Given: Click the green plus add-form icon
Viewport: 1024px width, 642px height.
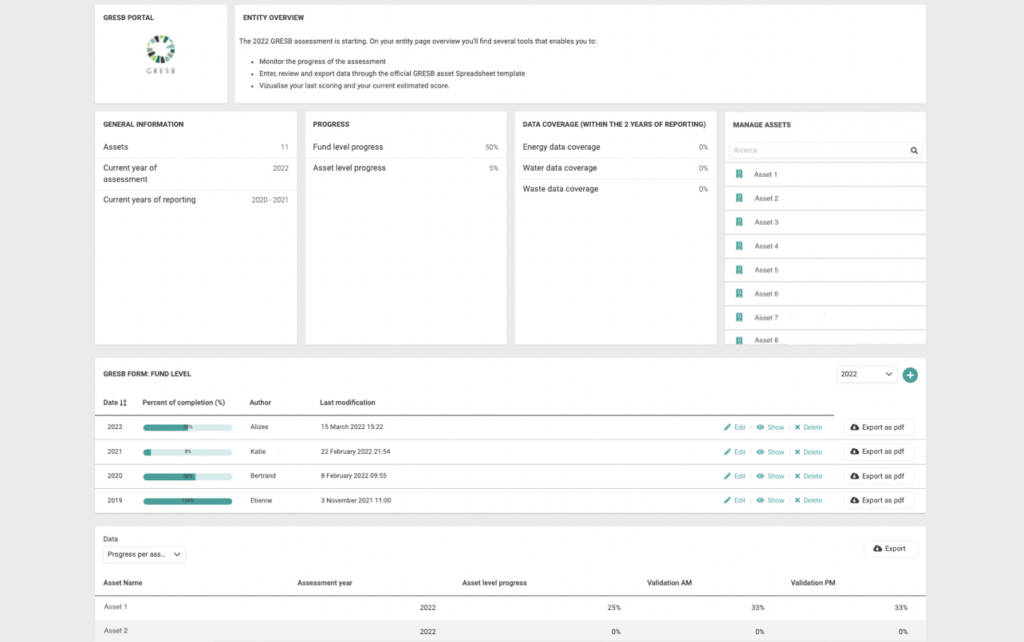Looking at the screenshot, I should (910, 375).
